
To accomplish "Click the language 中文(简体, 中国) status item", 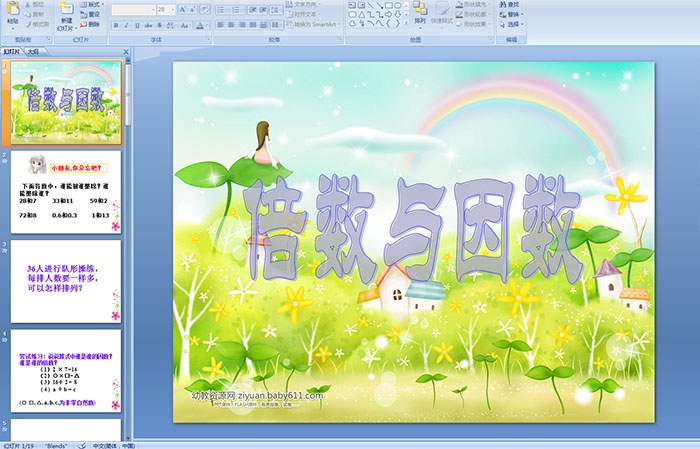I will (x=113, y=445).
